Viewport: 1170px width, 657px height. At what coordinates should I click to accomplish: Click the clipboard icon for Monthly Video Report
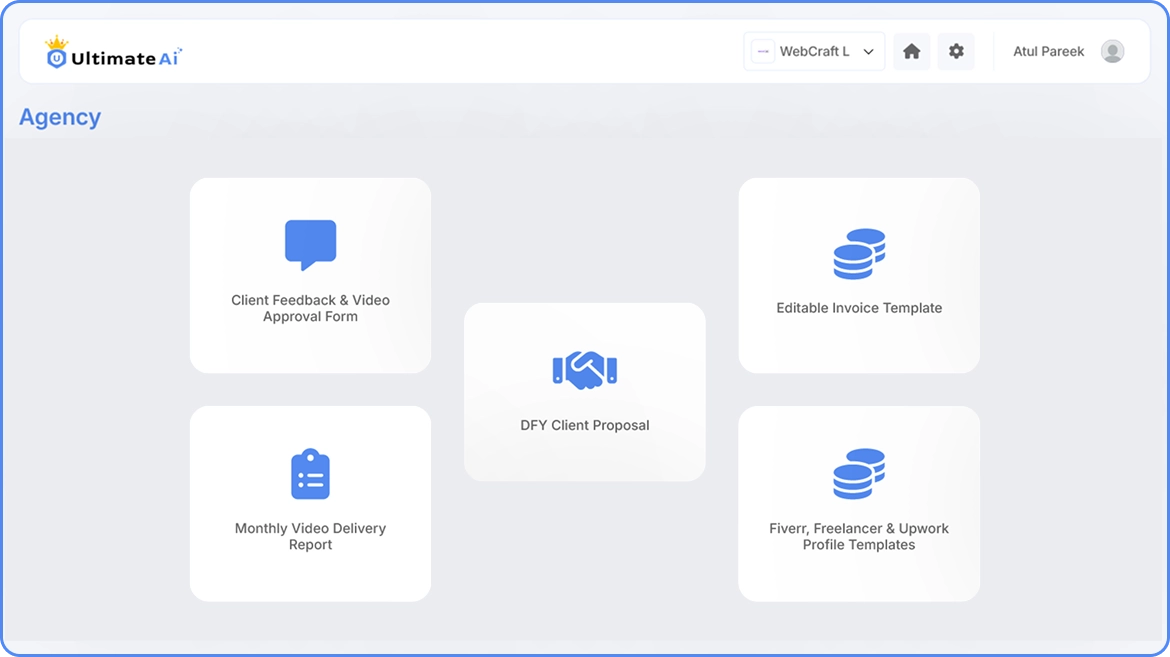(310, 474)
